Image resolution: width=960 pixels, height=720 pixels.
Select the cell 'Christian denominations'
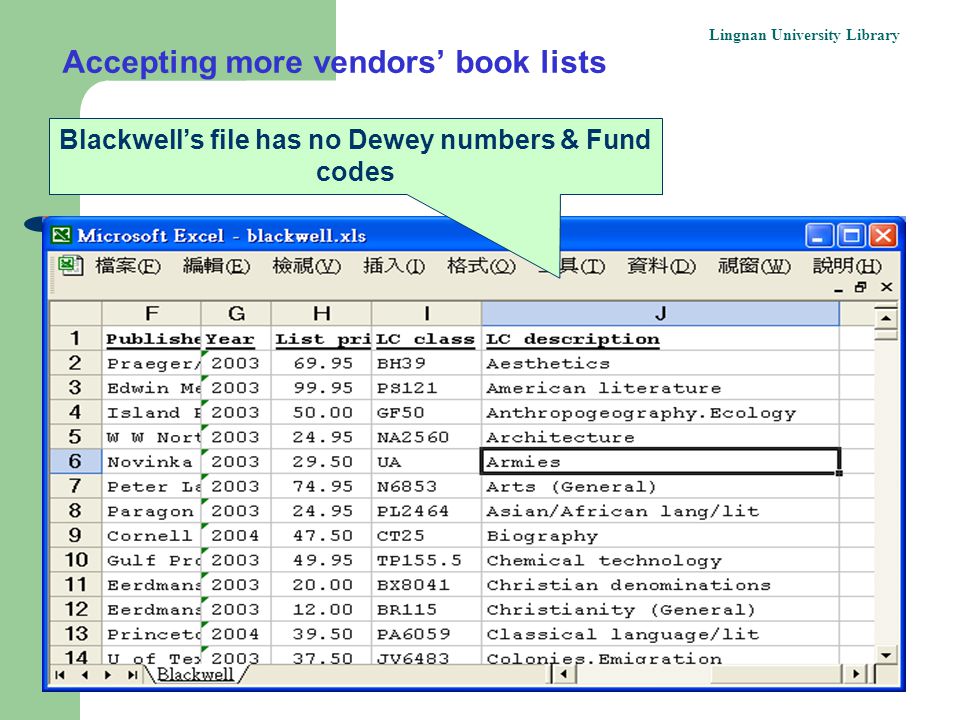click(x=661, y=585)
